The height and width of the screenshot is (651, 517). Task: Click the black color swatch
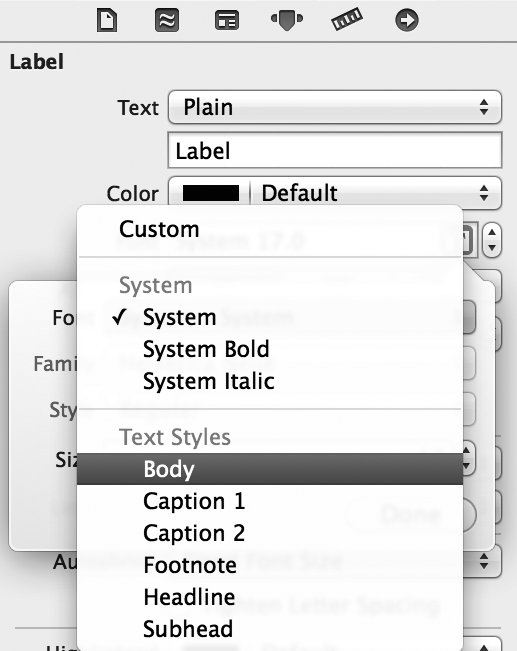click(211, 193)
